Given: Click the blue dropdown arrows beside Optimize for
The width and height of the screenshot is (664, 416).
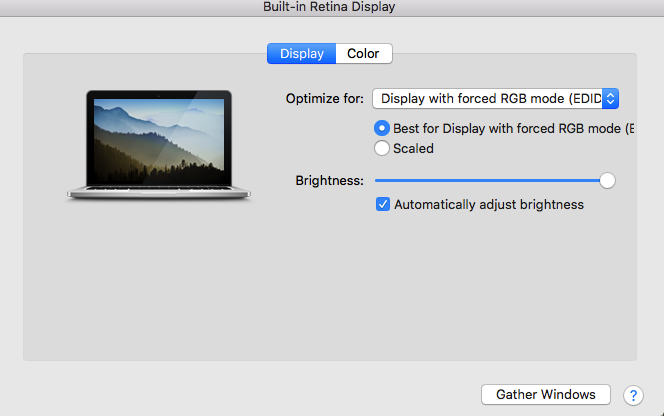Looking at the screenshot, I should 610,99.
